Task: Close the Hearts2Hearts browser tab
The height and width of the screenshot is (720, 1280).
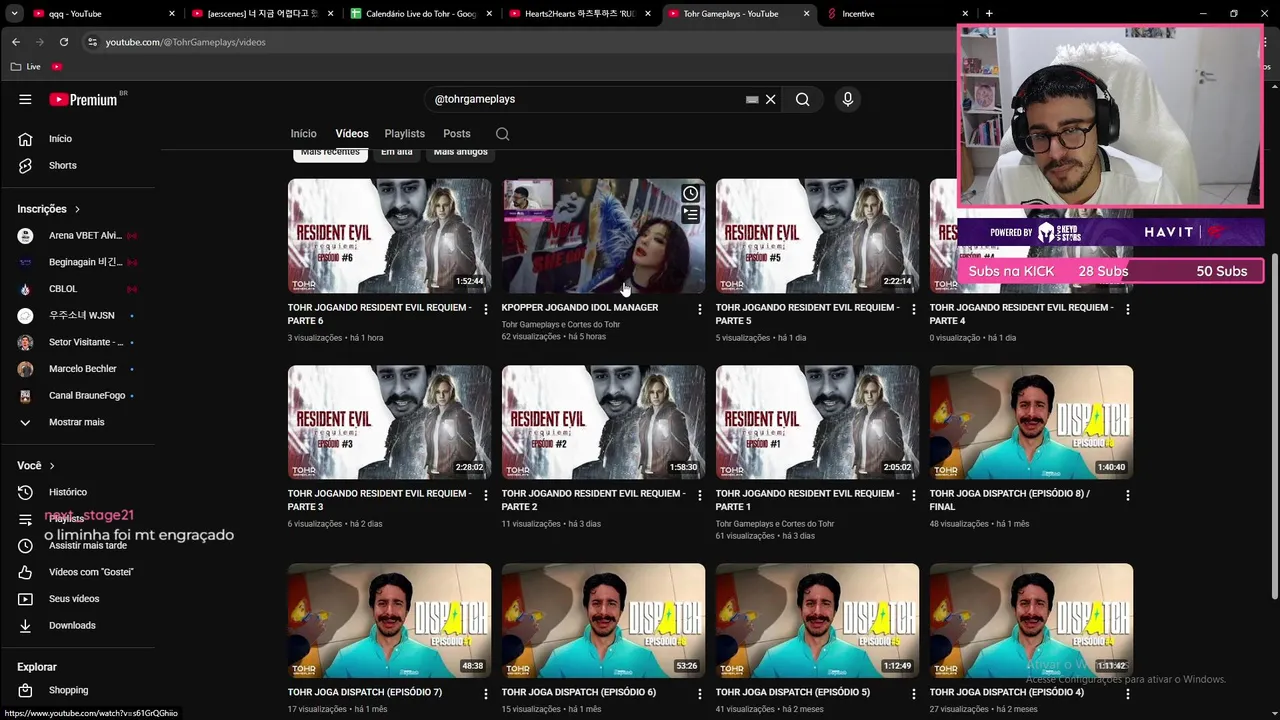Action: point(648,14)
